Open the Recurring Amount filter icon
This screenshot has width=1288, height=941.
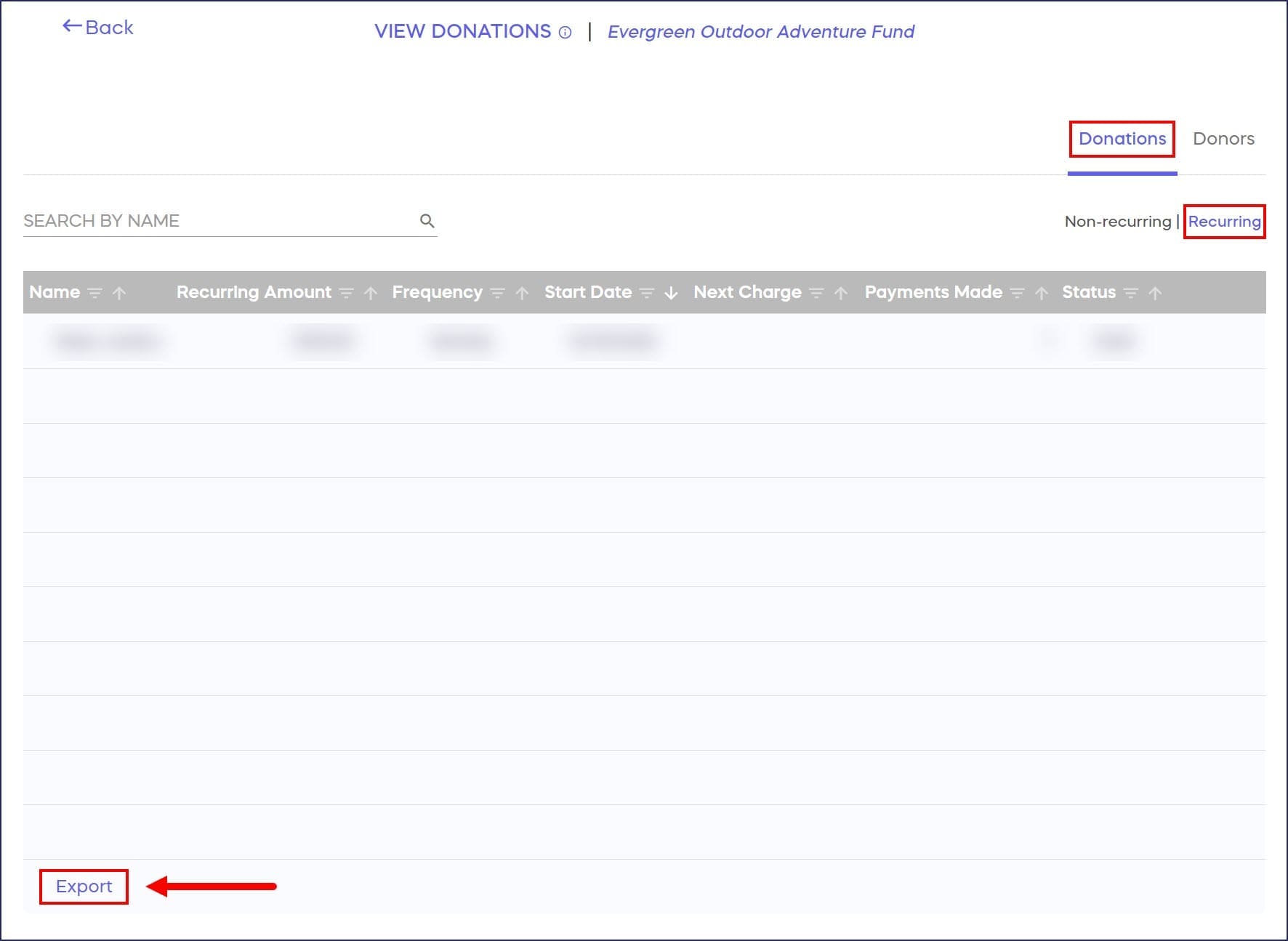click(347, 293)
